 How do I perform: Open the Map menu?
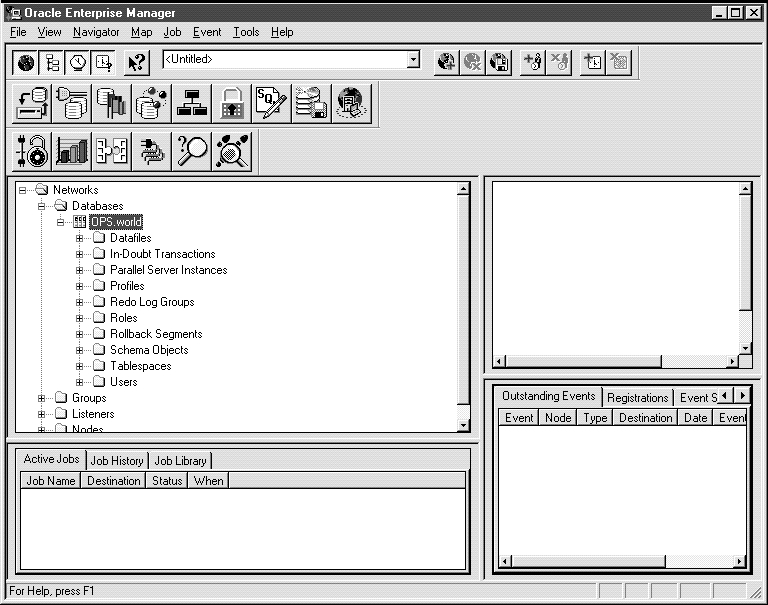[x=142, y=32]
